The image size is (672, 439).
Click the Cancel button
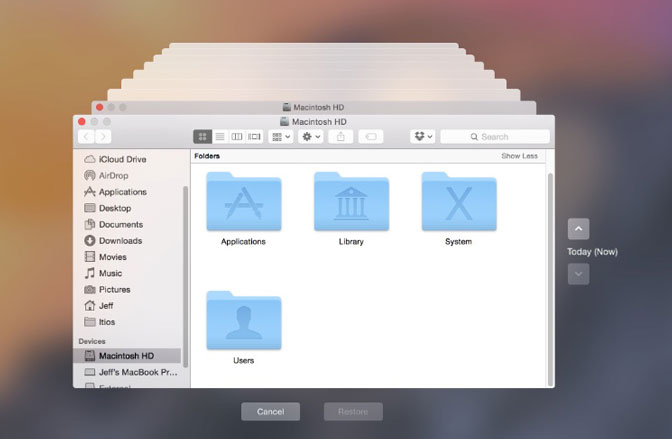(270, 412)
